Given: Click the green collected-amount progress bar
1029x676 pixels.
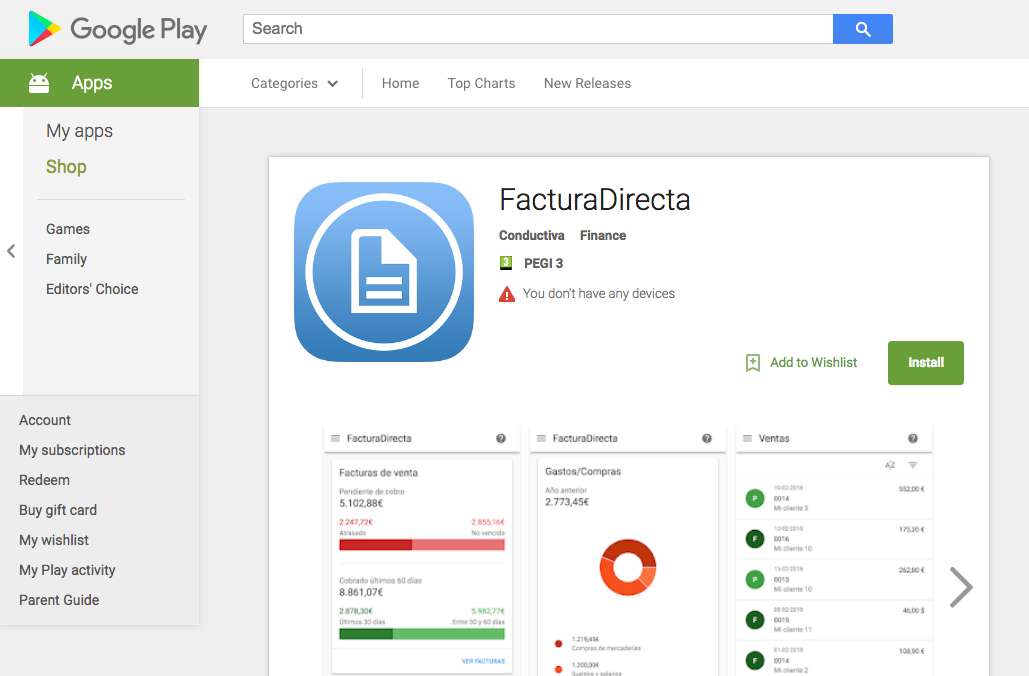Looking at the screenshot, I should (x=421, y=634).
